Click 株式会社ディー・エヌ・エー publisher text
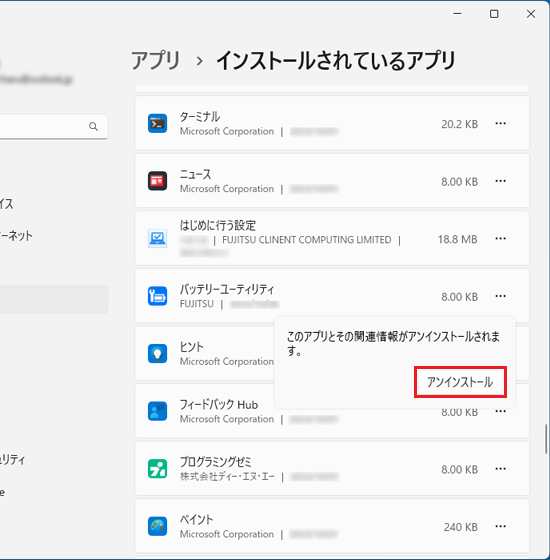This screenshot has height=560, width=550. click(227, 476)
